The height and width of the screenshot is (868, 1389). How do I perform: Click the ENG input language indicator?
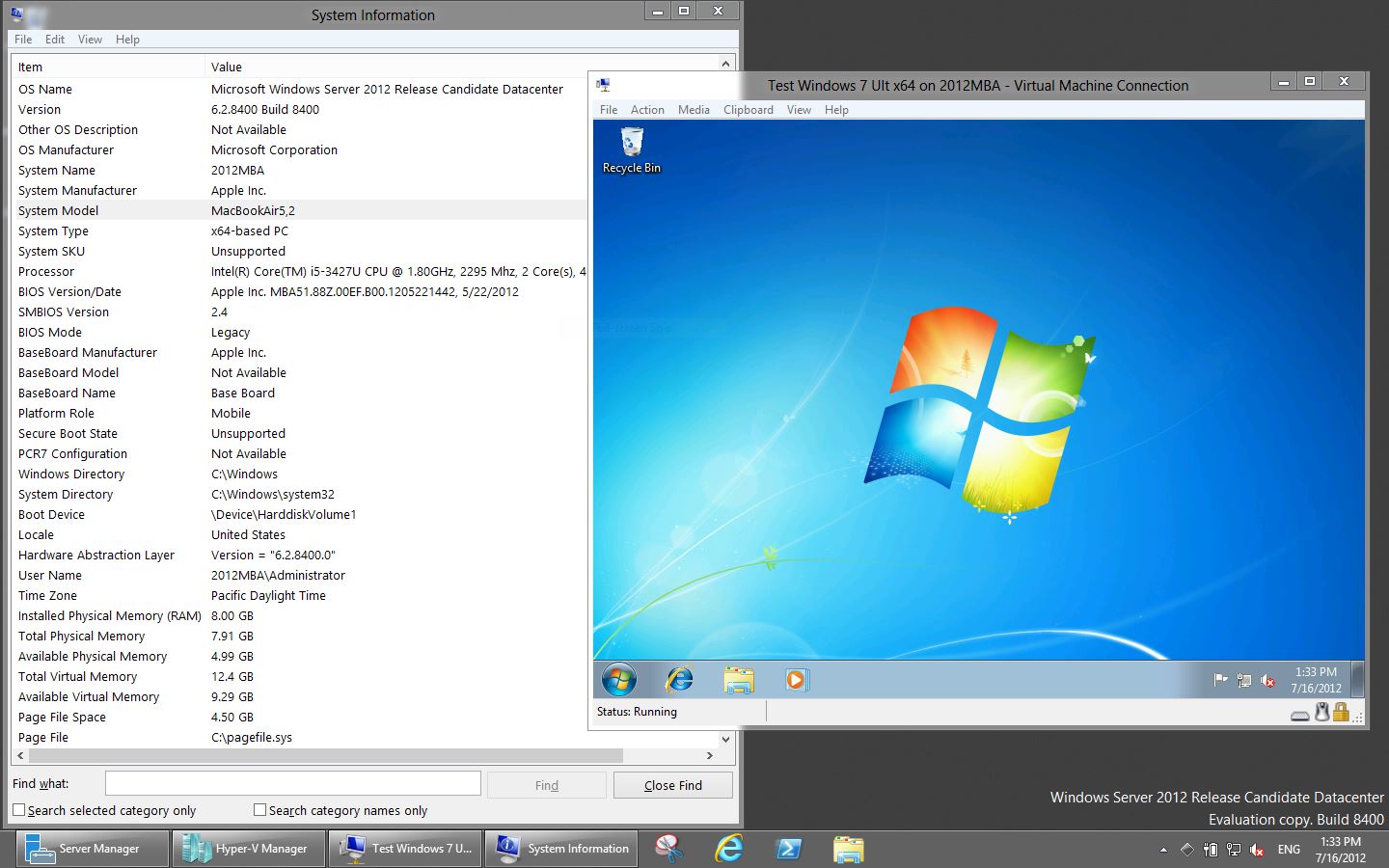tap(1289, 850)
